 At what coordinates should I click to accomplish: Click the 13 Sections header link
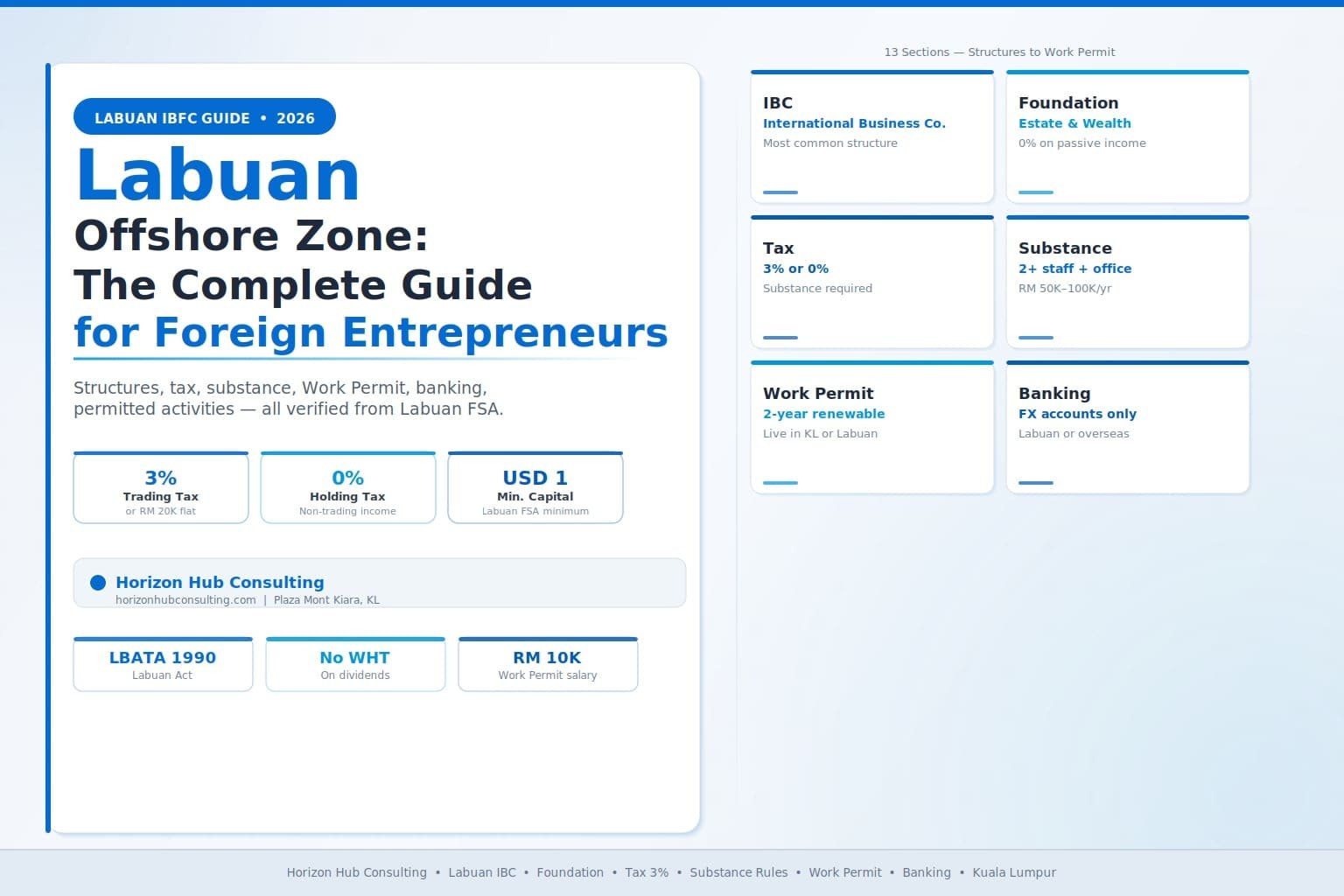[999, 52]
